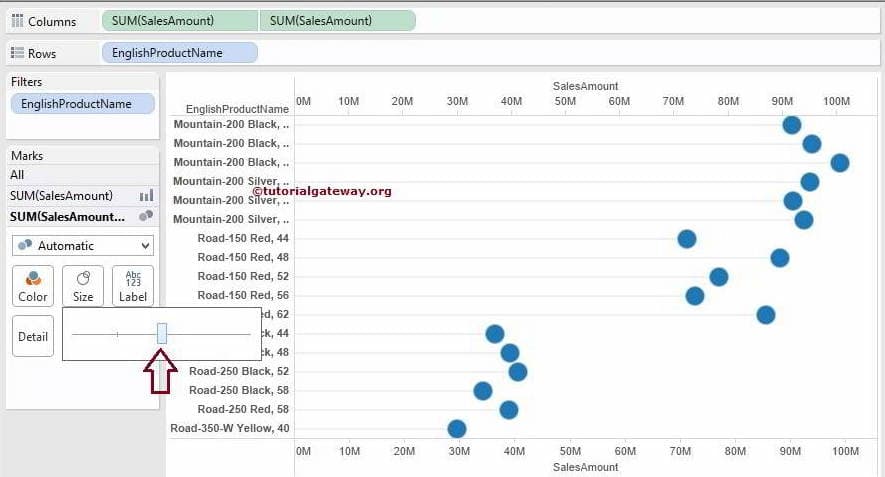Viewport: 885px width, 477px height.
Task: Click the Road-150 Red, 52 row label
Action: 243,276
